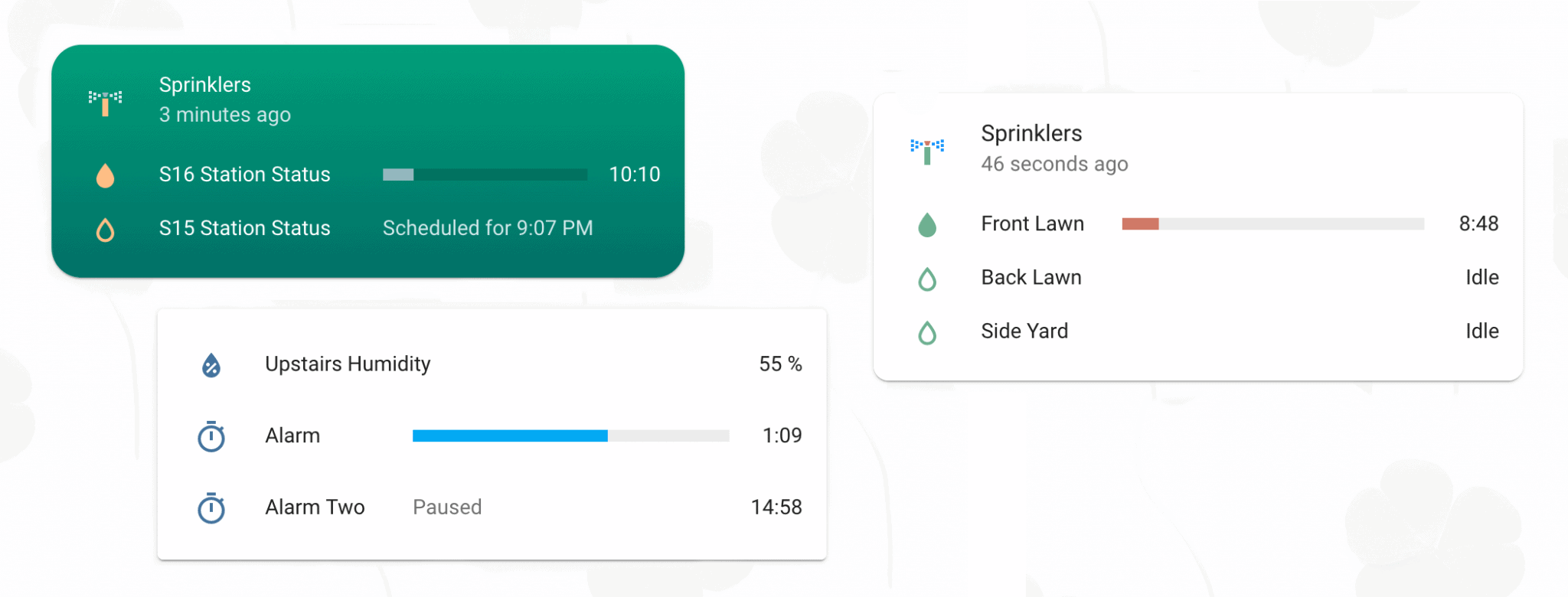Click the Alarm progress bar at 1:09
Viewport: 1568px width, 597px height.
click(x=570, y=436)
